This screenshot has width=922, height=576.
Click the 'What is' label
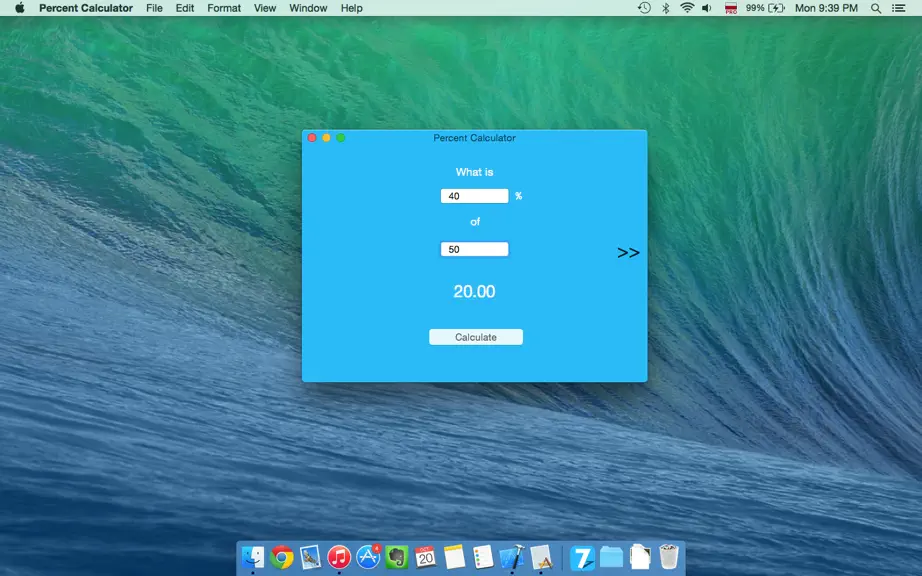click(475, 172)
